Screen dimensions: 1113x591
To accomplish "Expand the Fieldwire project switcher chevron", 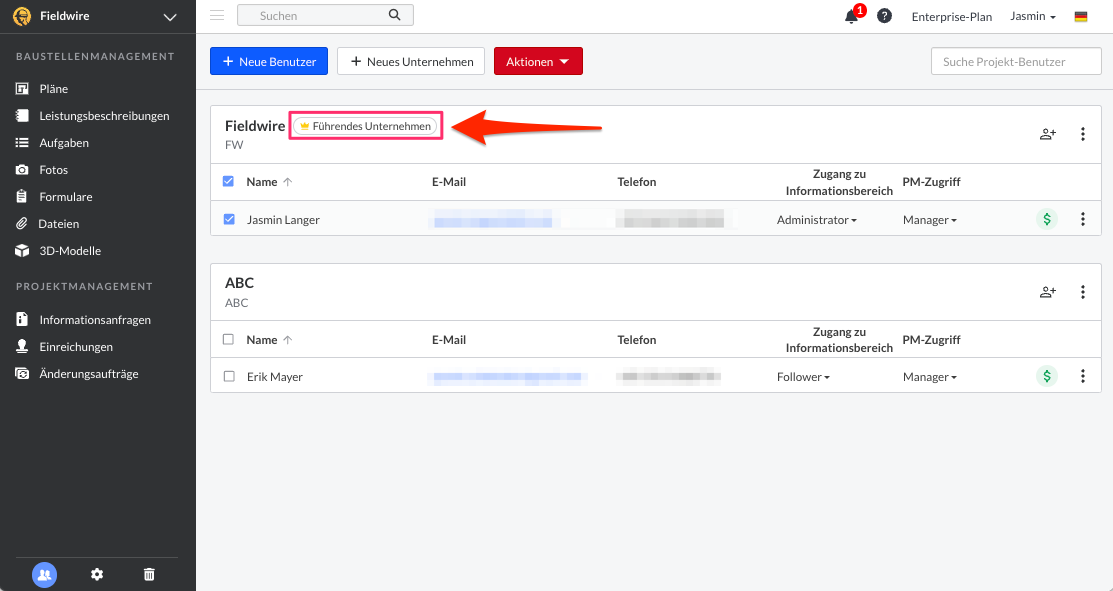I will pyautogui.click(x=170, y=17).
